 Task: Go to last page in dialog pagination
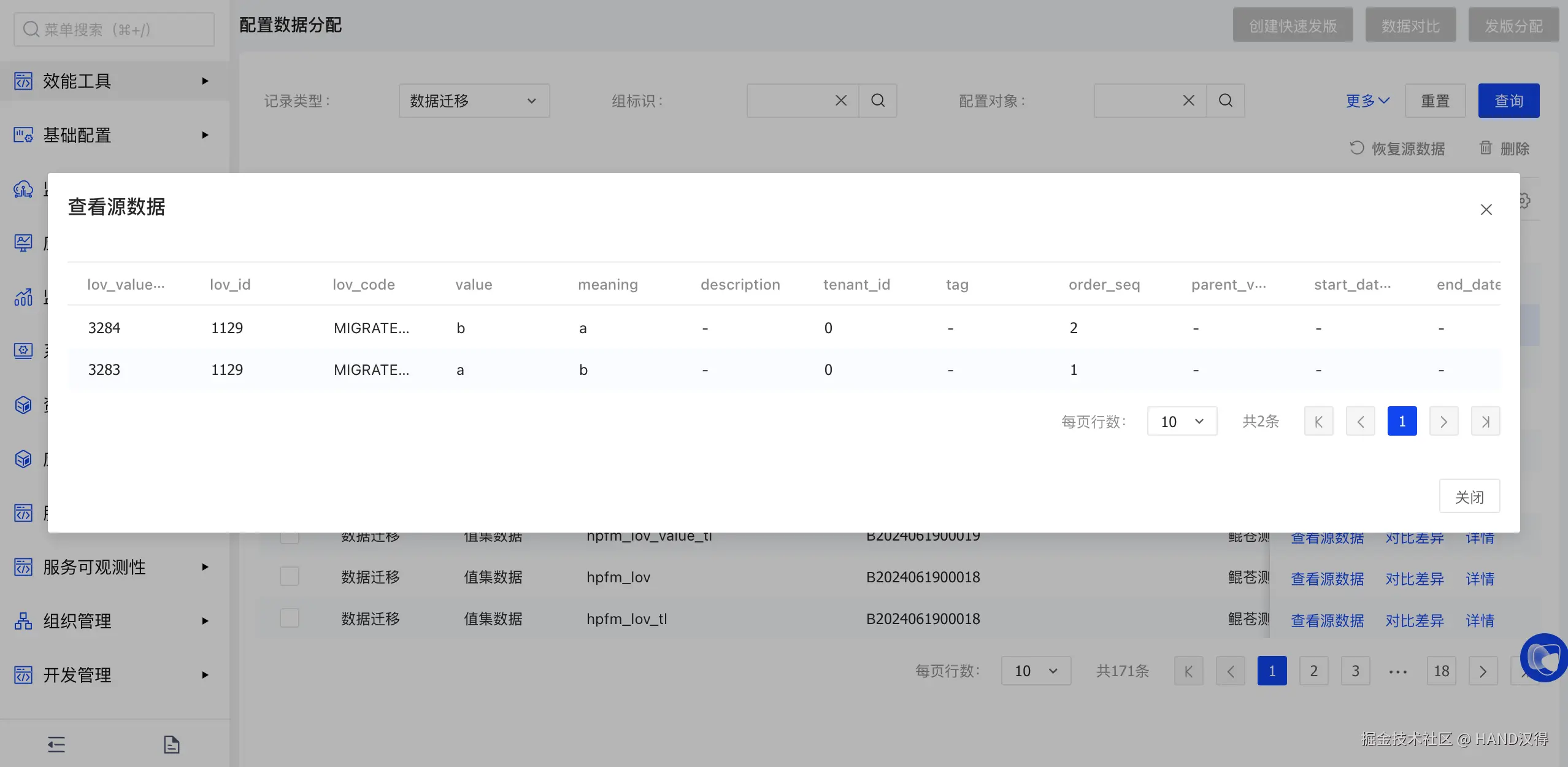(x=1485, y=422)
